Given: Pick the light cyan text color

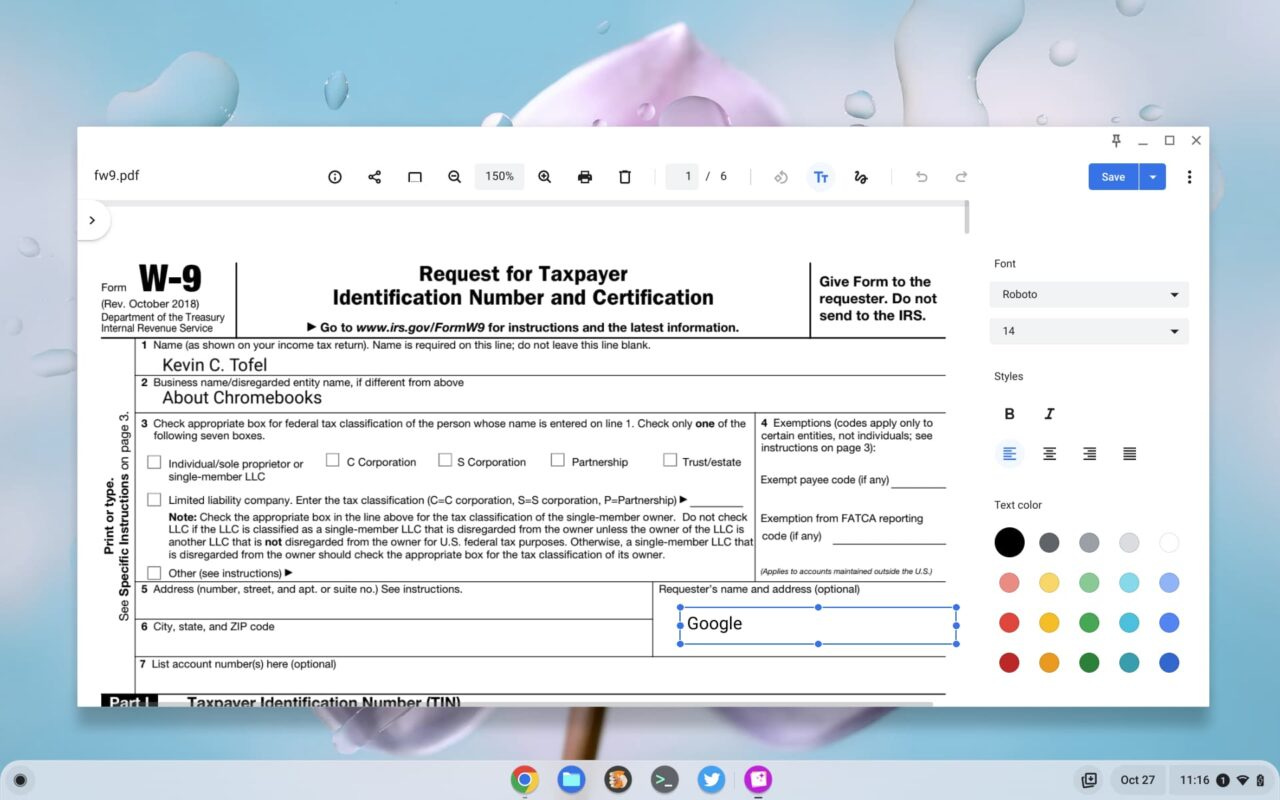Looking at the screenshot, I should coord(1129,583).
